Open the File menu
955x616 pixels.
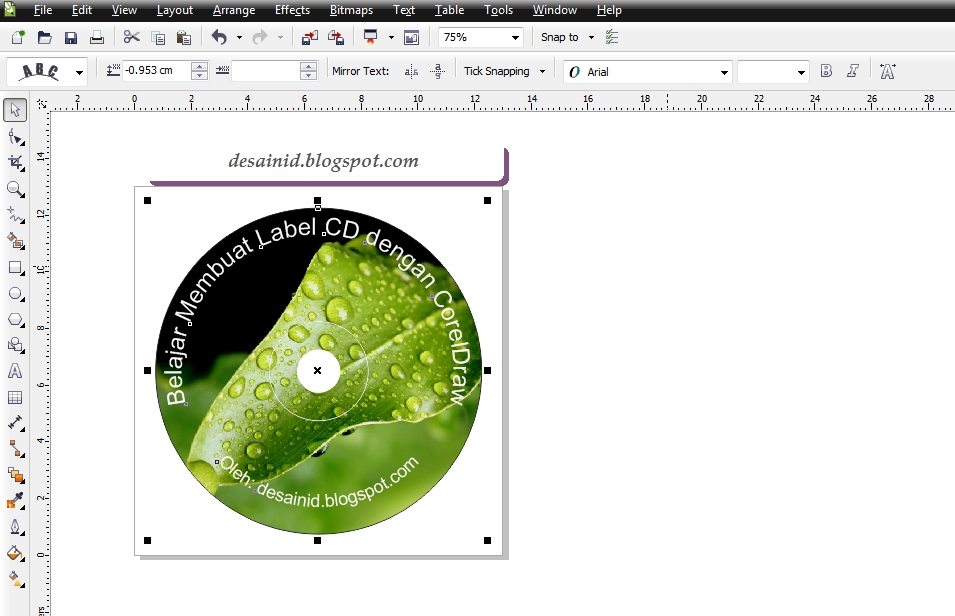tap(43, 10)
